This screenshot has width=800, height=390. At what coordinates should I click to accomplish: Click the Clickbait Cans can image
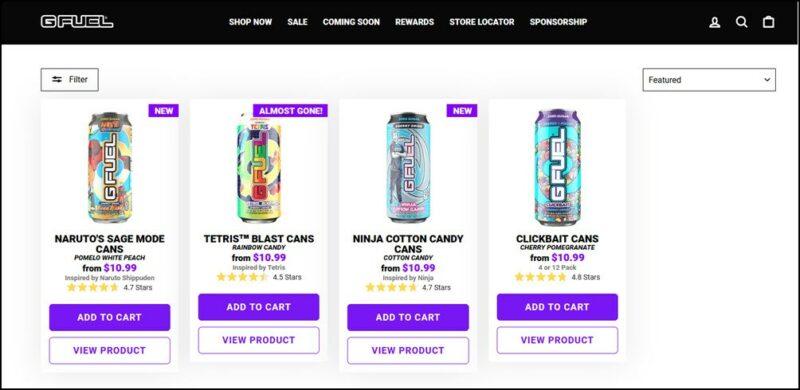click(557, 167)
